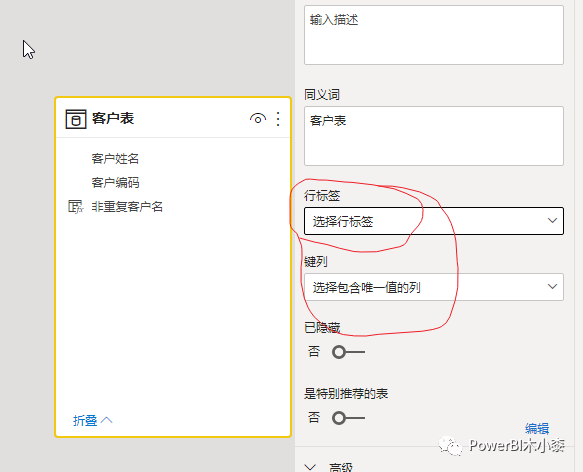583x472 pixels.
Task: Toggle the 是特别推荐的表 switch
Action: click(x=348, y=418)
